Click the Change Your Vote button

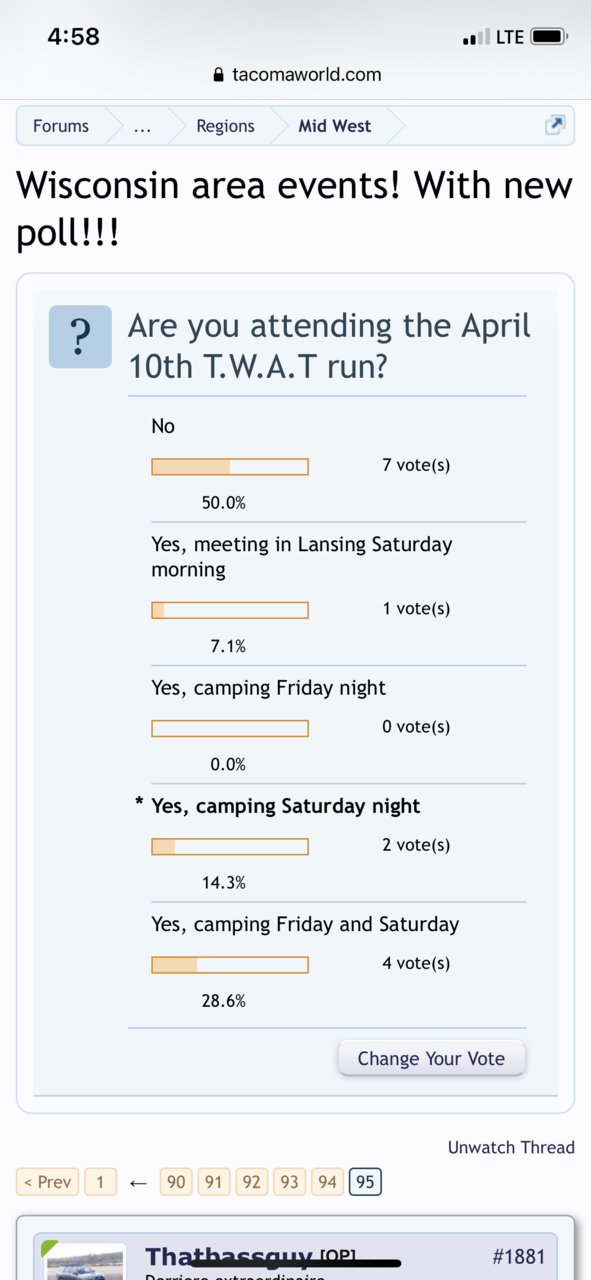(431, 1058)
